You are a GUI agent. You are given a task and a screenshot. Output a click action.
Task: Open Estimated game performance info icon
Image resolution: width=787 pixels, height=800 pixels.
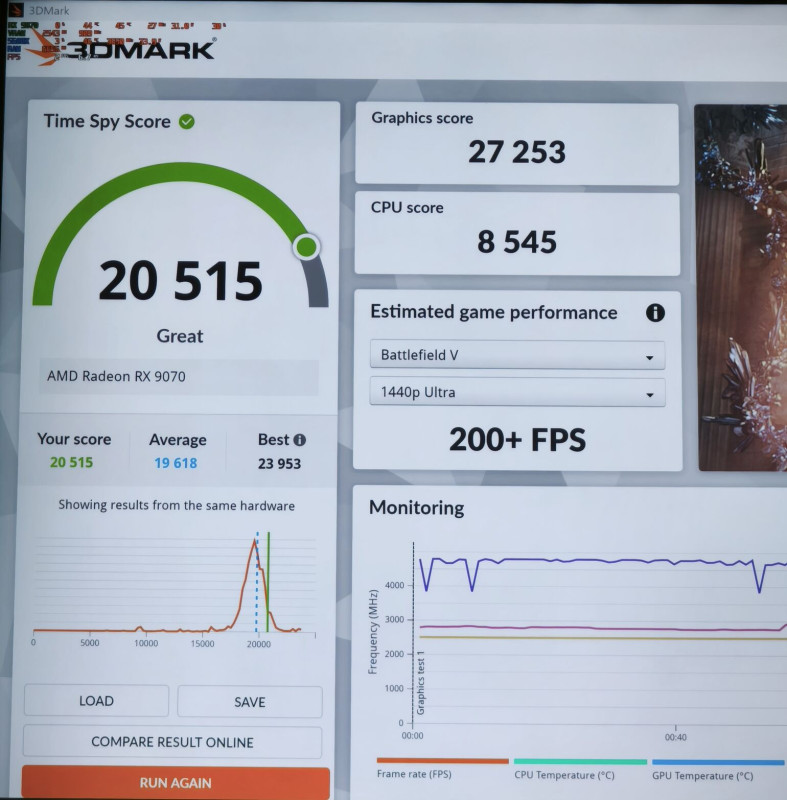point(655,313)
